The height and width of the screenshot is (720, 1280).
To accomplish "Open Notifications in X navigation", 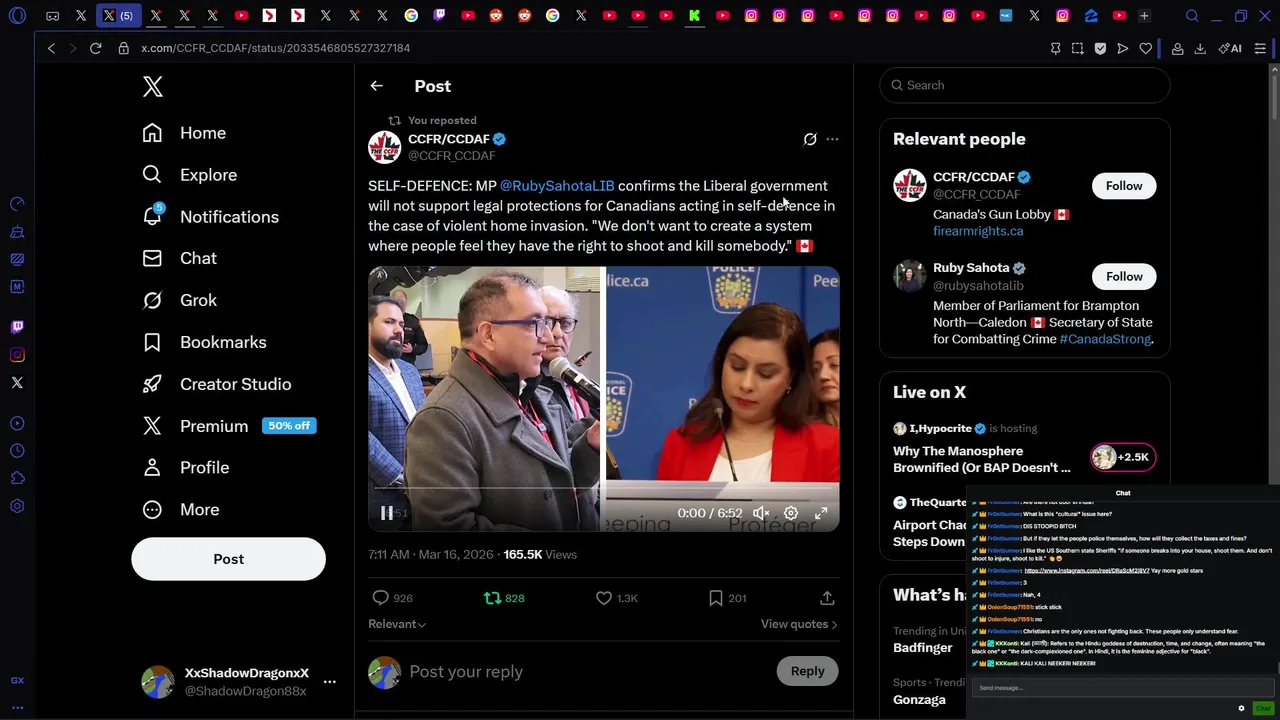I will pyautogui.click(x=211, y=217).
